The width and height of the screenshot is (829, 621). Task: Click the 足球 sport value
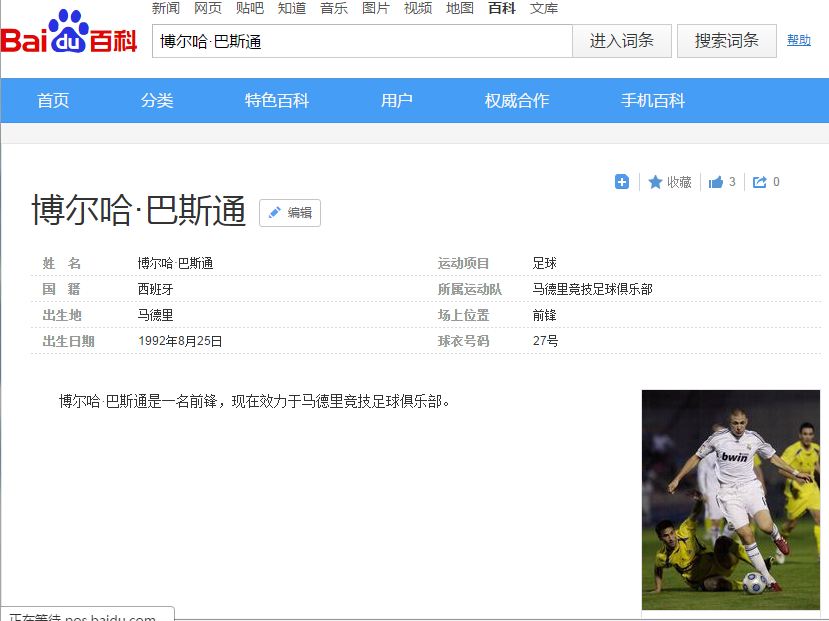[545, 263]
